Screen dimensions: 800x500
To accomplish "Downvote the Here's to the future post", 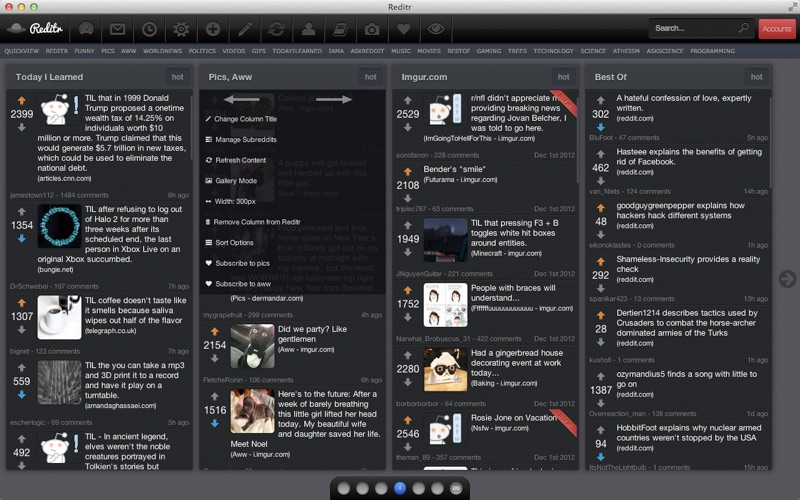I will (214, 423).
